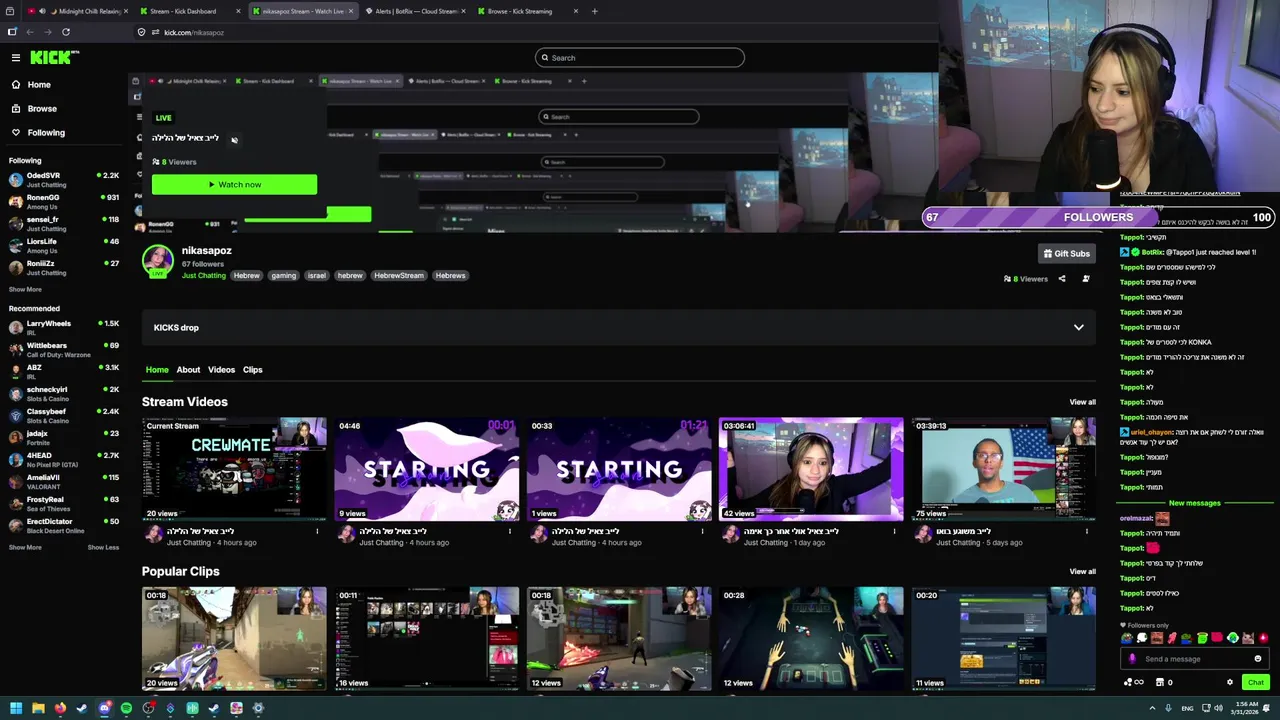Image resolution: width=1280 pixels, height=720 pixels.
Task: Click the channel points icon in chat
Action: pos(1128,682)
